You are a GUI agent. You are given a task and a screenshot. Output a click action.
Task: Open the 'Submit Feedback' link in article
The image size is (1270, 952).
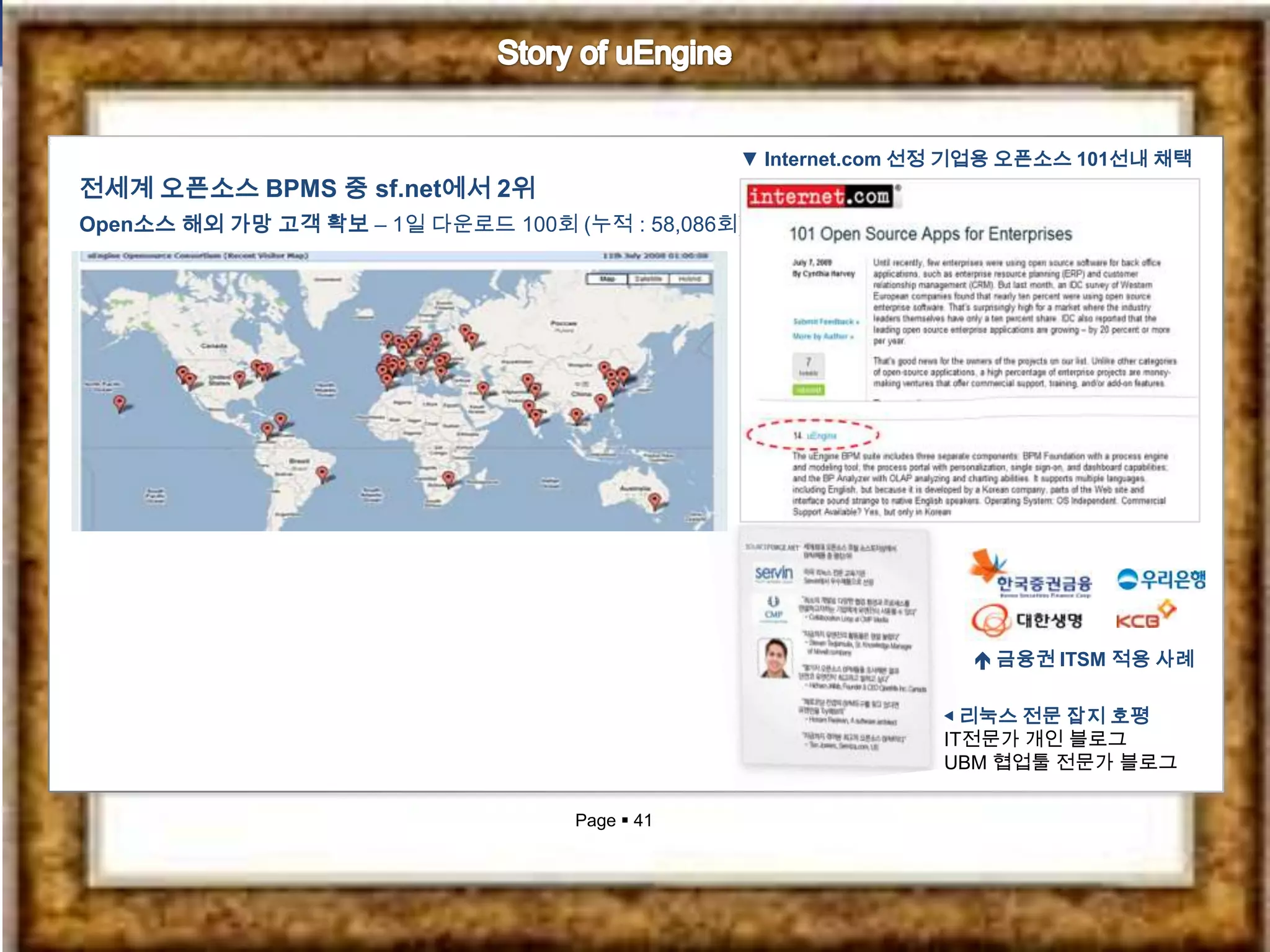pyautogui.click(x=825, y=322)
